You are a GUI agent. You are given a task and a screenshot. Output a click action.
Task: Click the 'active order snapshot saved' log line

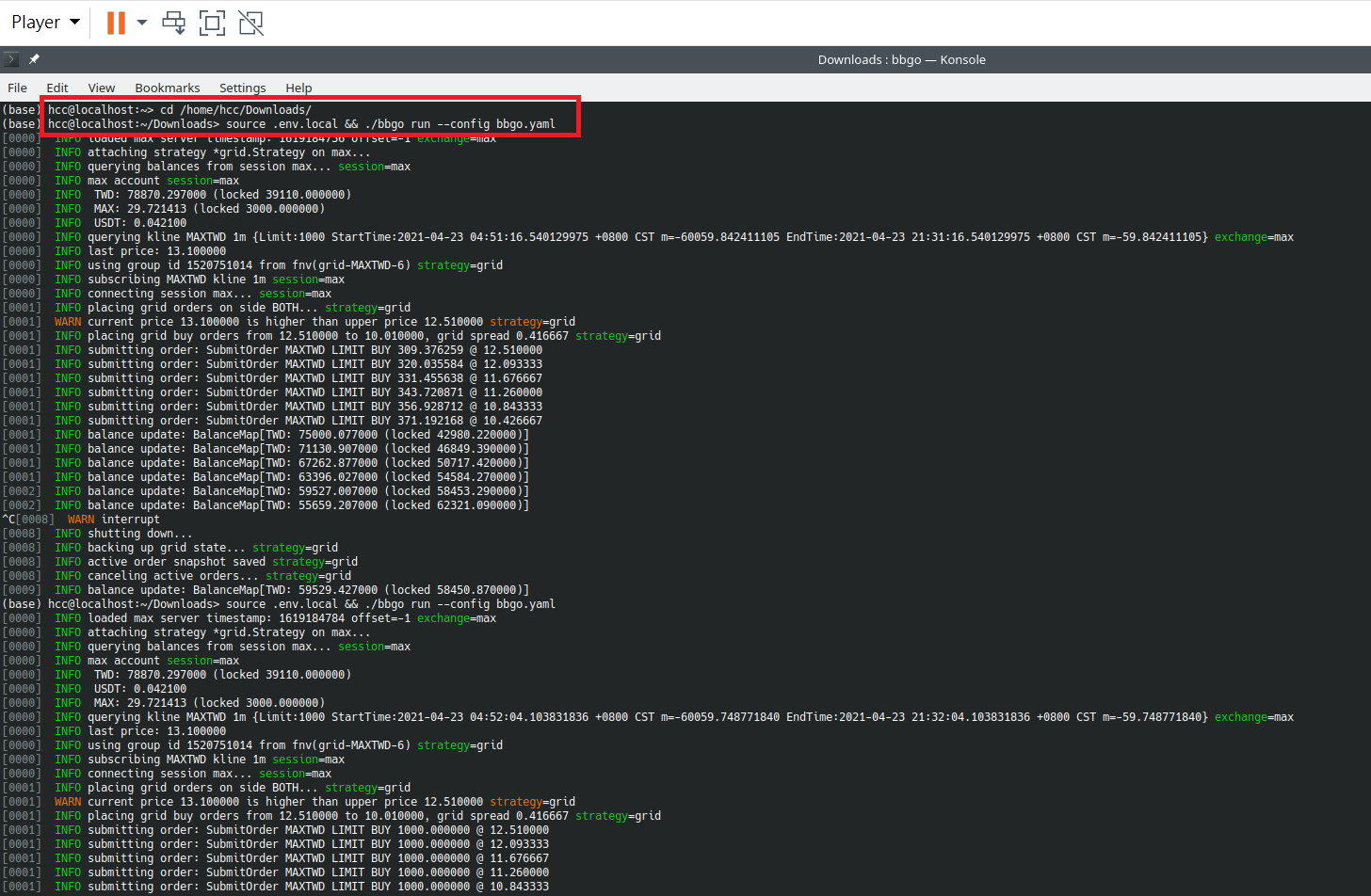pyautogui.click(x=180, y=562)
